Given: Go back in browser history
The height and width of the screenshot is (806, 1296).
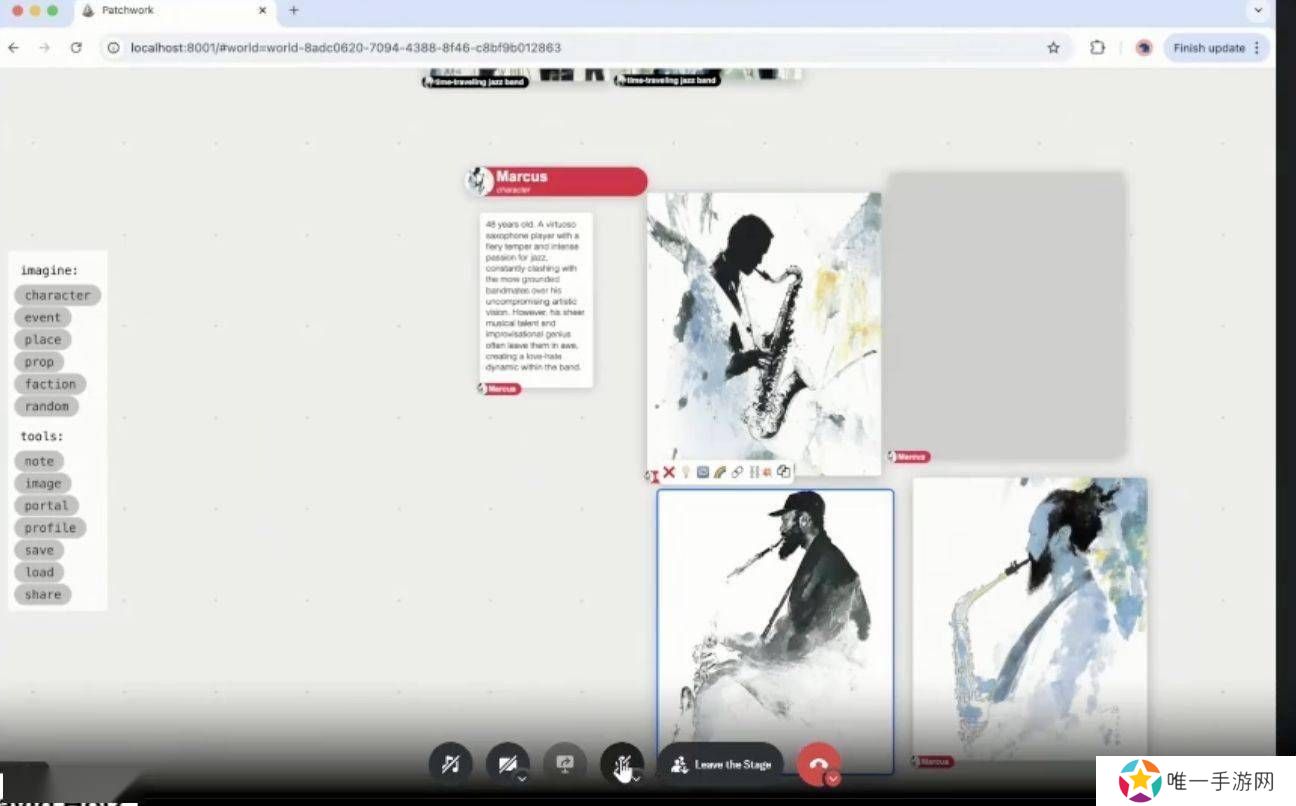Looking at the screenshot, I should coord(14,47).
